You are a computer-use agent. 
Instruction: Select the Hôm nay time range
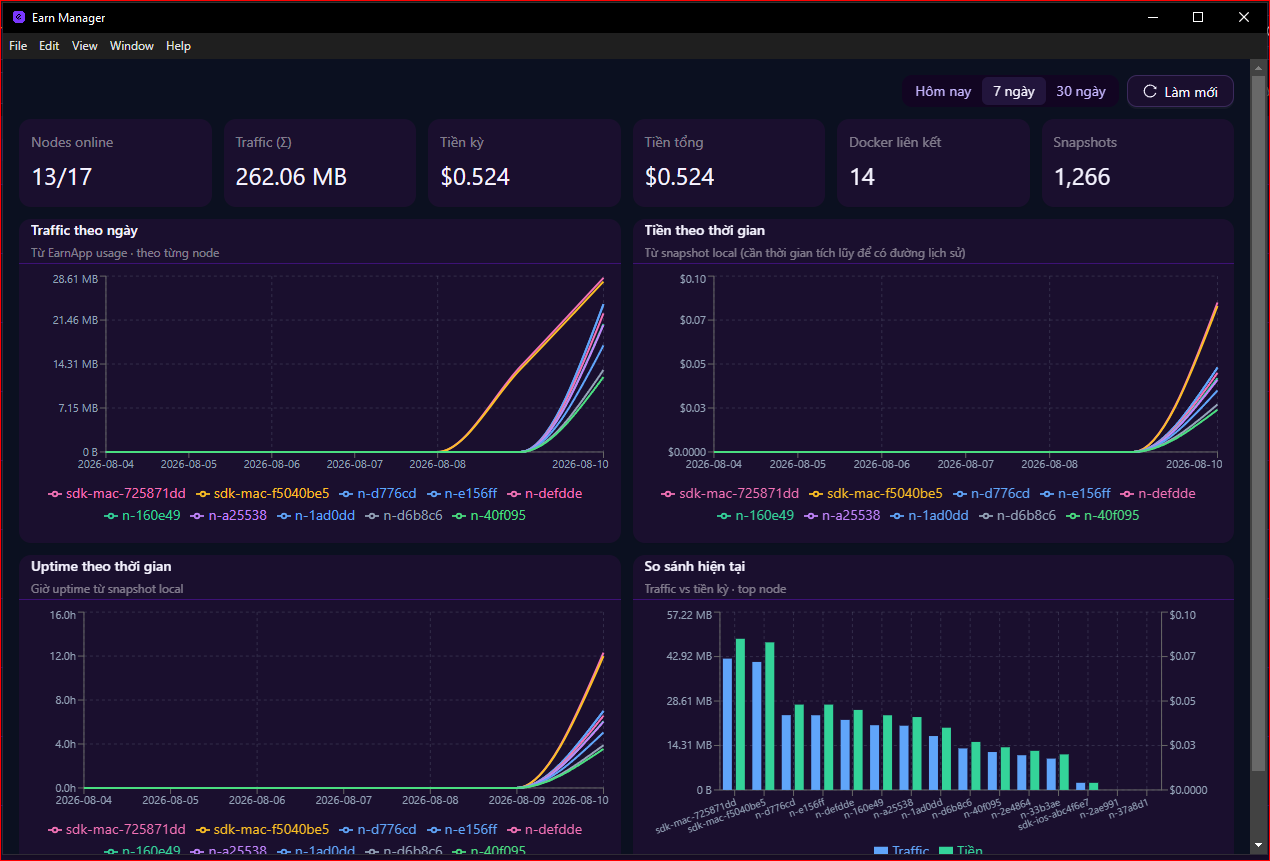[x=943, y=91]
